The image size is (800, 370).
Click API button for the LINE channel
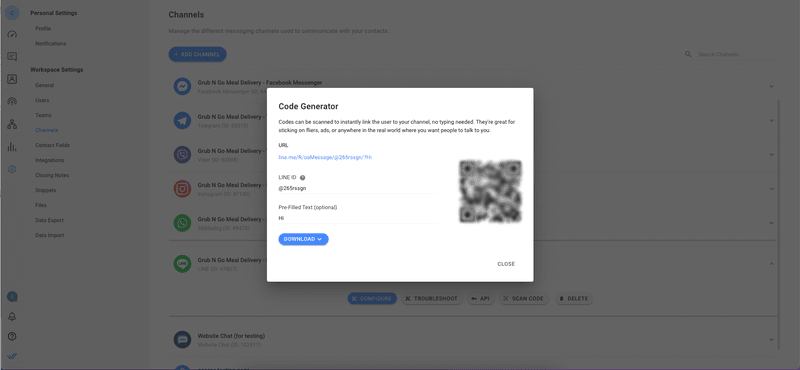coord(480,299)
